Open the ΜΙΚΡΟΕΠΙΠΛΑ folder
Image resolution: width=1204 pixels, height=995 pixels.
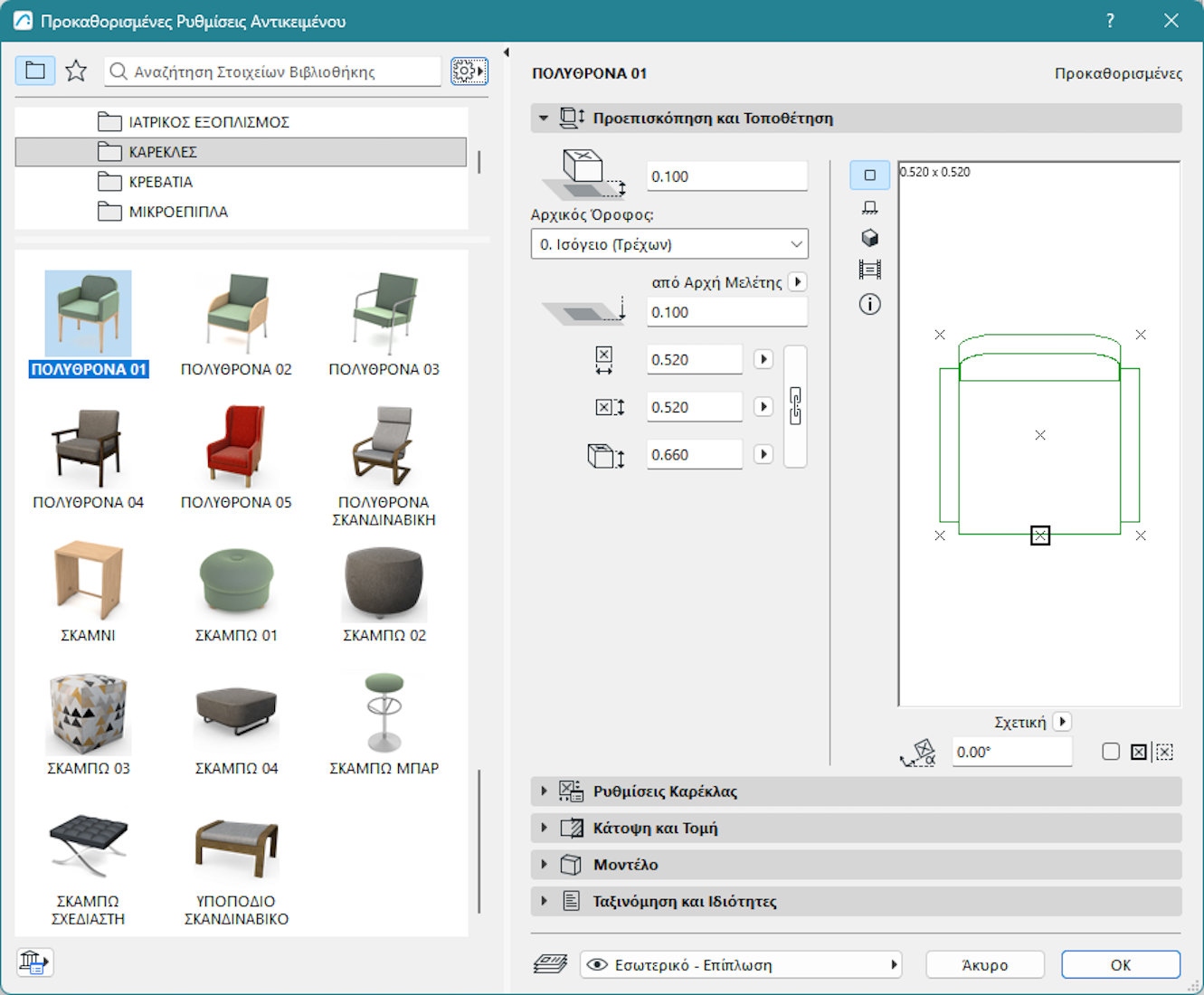click(x=177, y=212)
